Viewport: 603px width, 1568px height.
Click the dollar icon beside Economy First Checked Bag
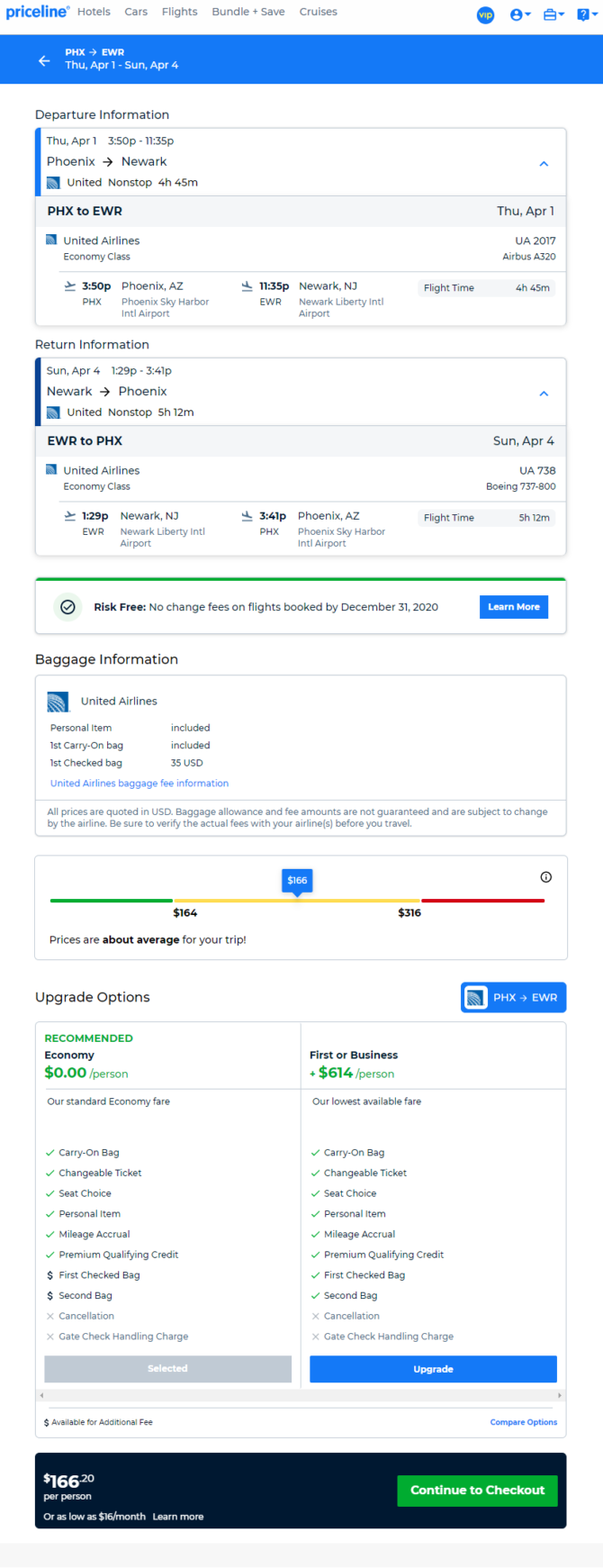click(x=50, y=1275)
